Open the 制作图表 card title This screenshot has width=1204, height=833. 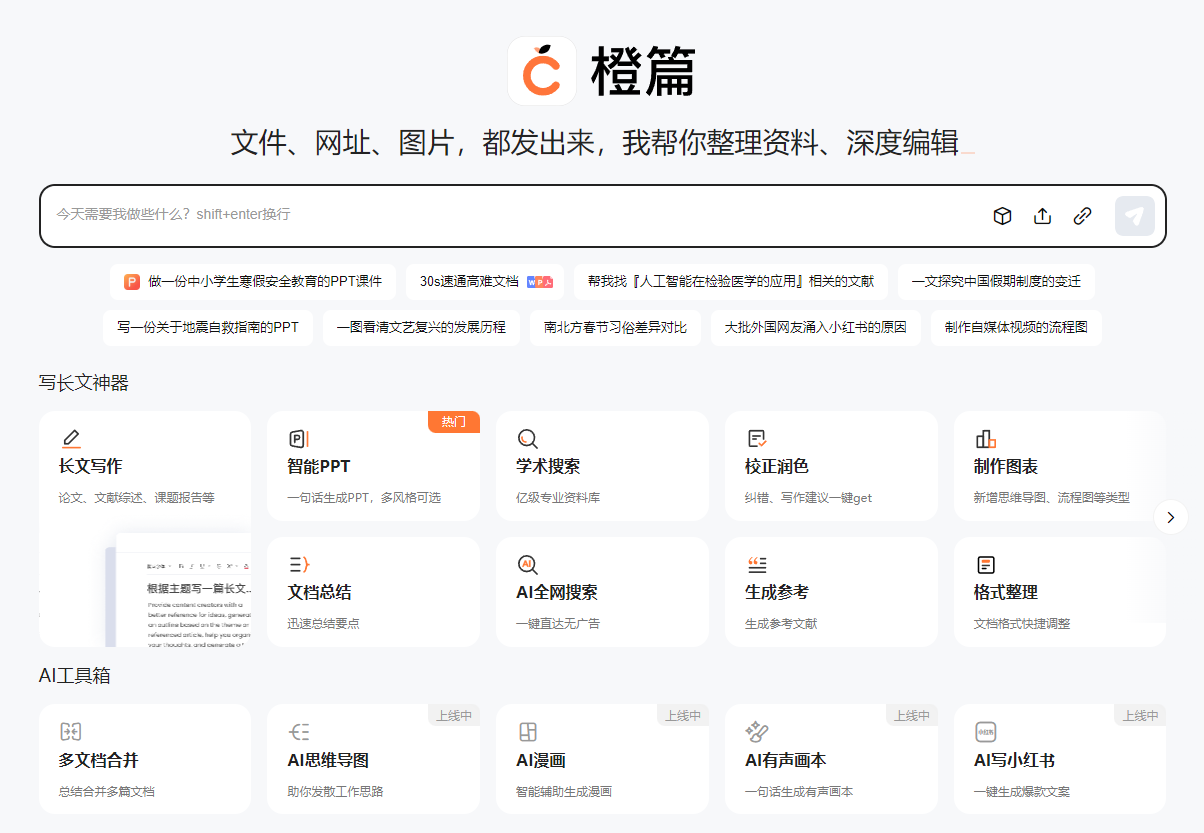coord(1006,467)
